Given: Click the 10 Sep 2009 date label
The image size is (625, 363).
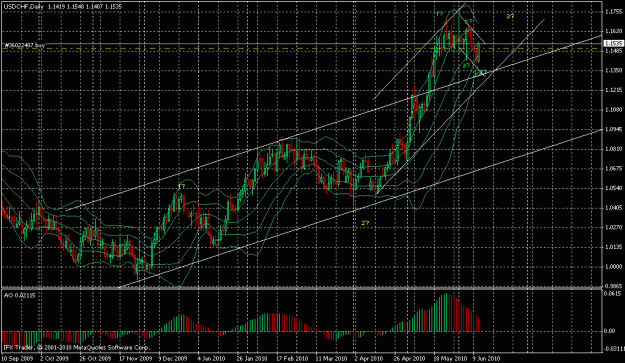Looking at the screenshot, I should click(x=17, y=358).
